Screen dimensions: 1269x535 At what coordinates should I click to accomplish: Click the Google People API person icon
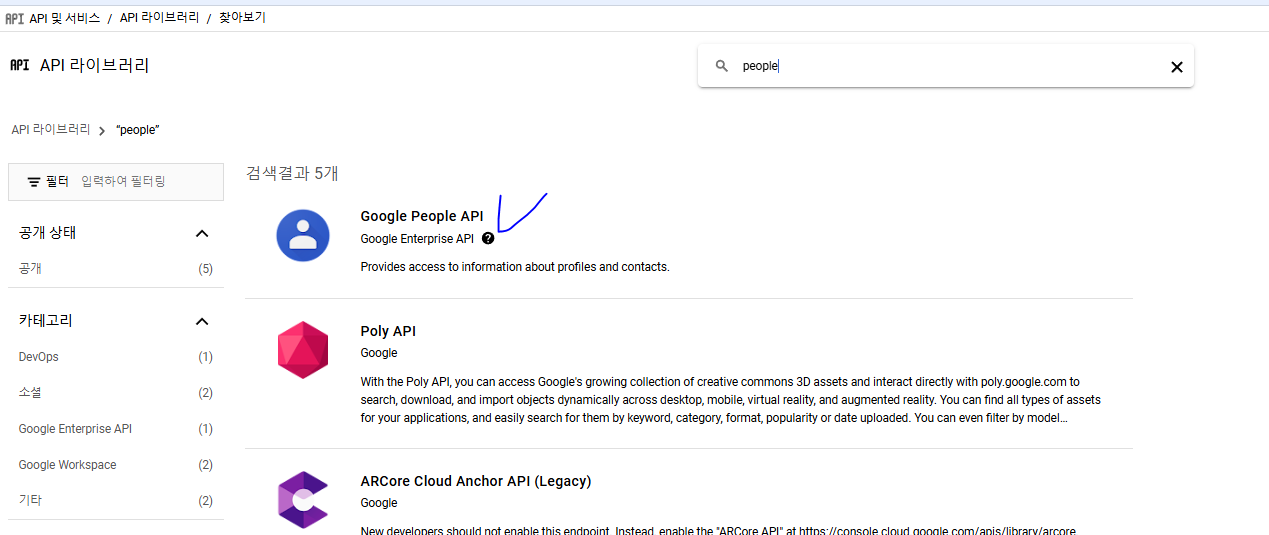pos(303,236)
